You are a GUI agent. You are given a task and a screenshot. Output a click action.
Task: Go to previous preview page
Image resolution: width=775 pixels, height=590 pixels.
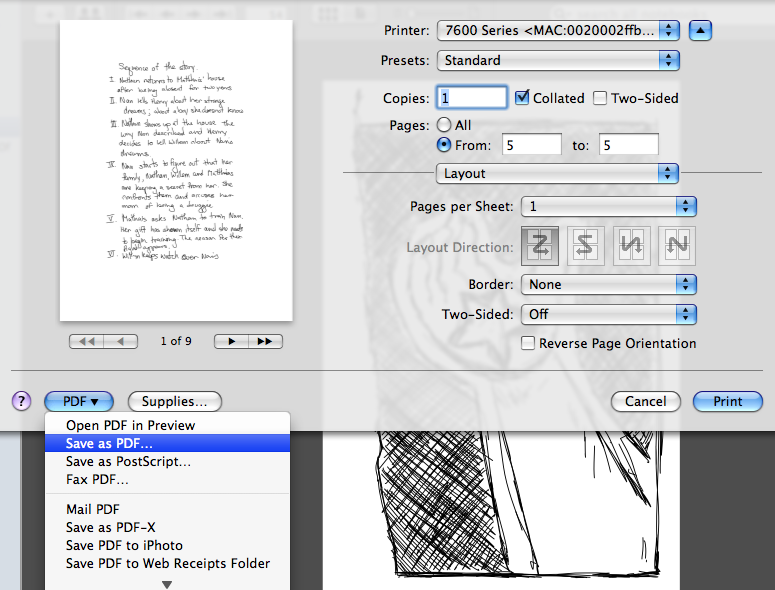tap(121, 341)
